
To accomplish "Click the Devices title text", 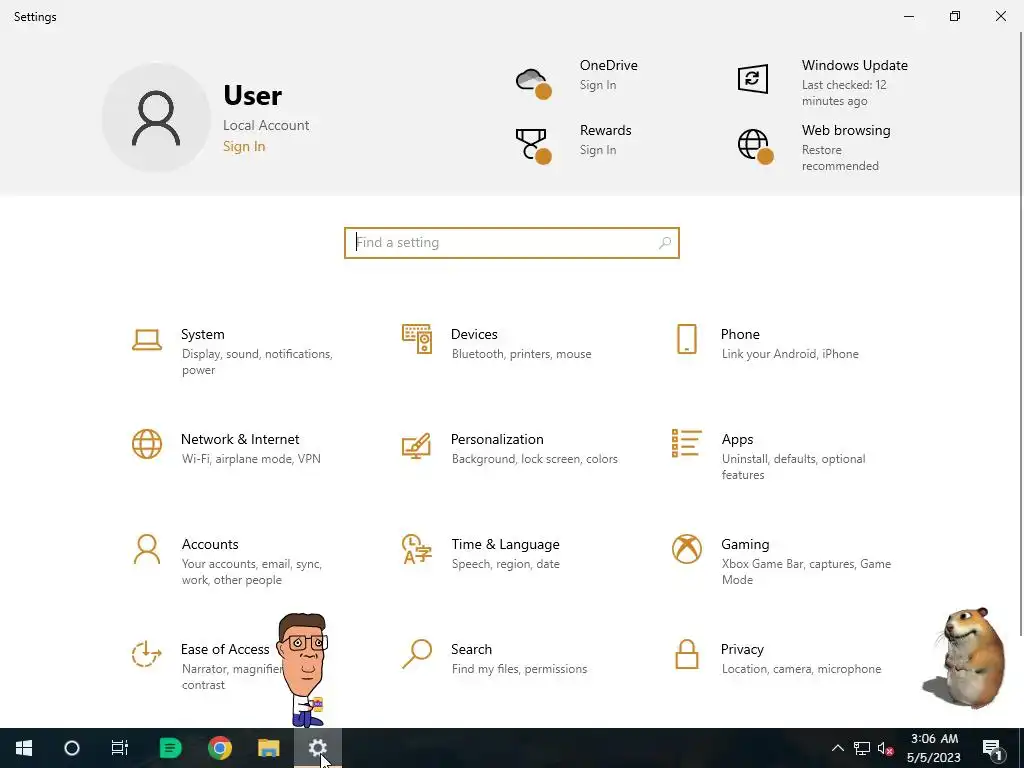I will point(474,334).
